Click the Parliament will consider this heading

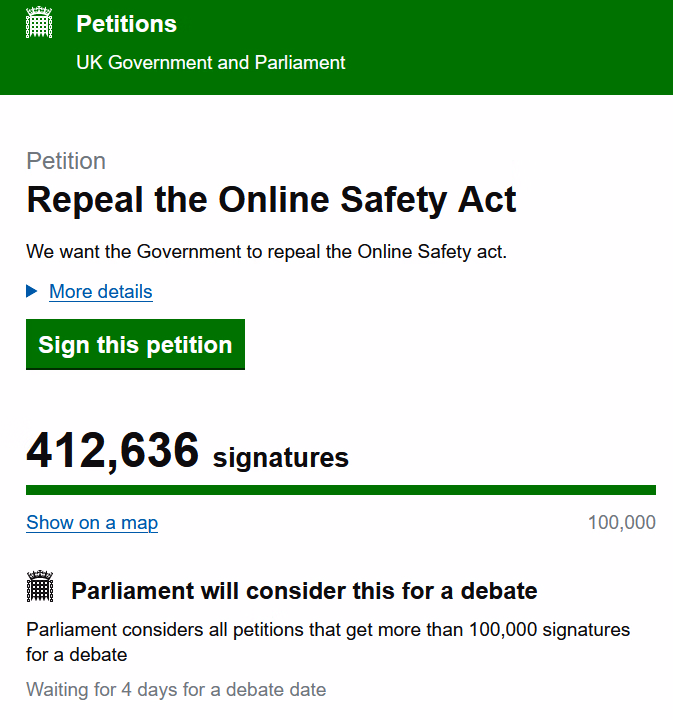tap(304, 591)
